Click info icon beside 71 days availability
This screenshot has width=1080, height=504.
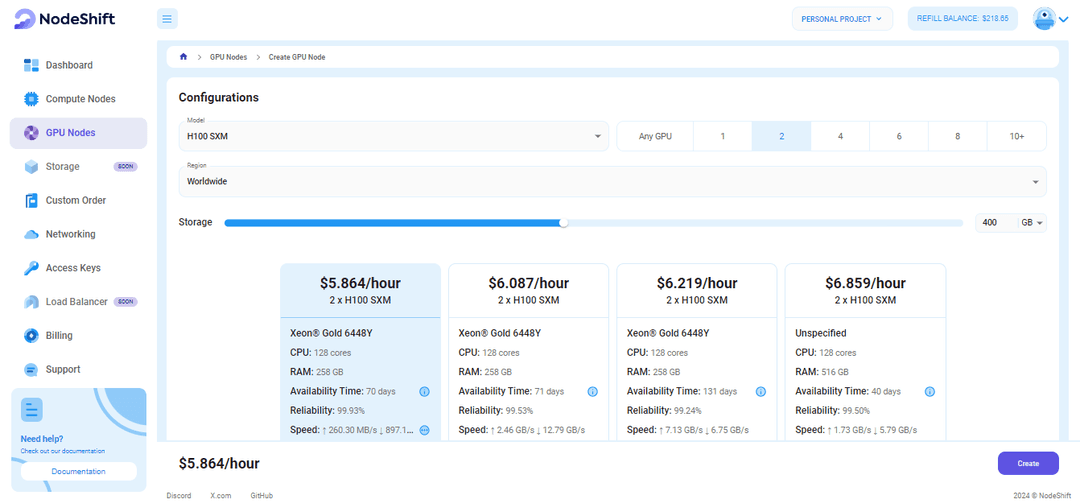coord(592,392)
